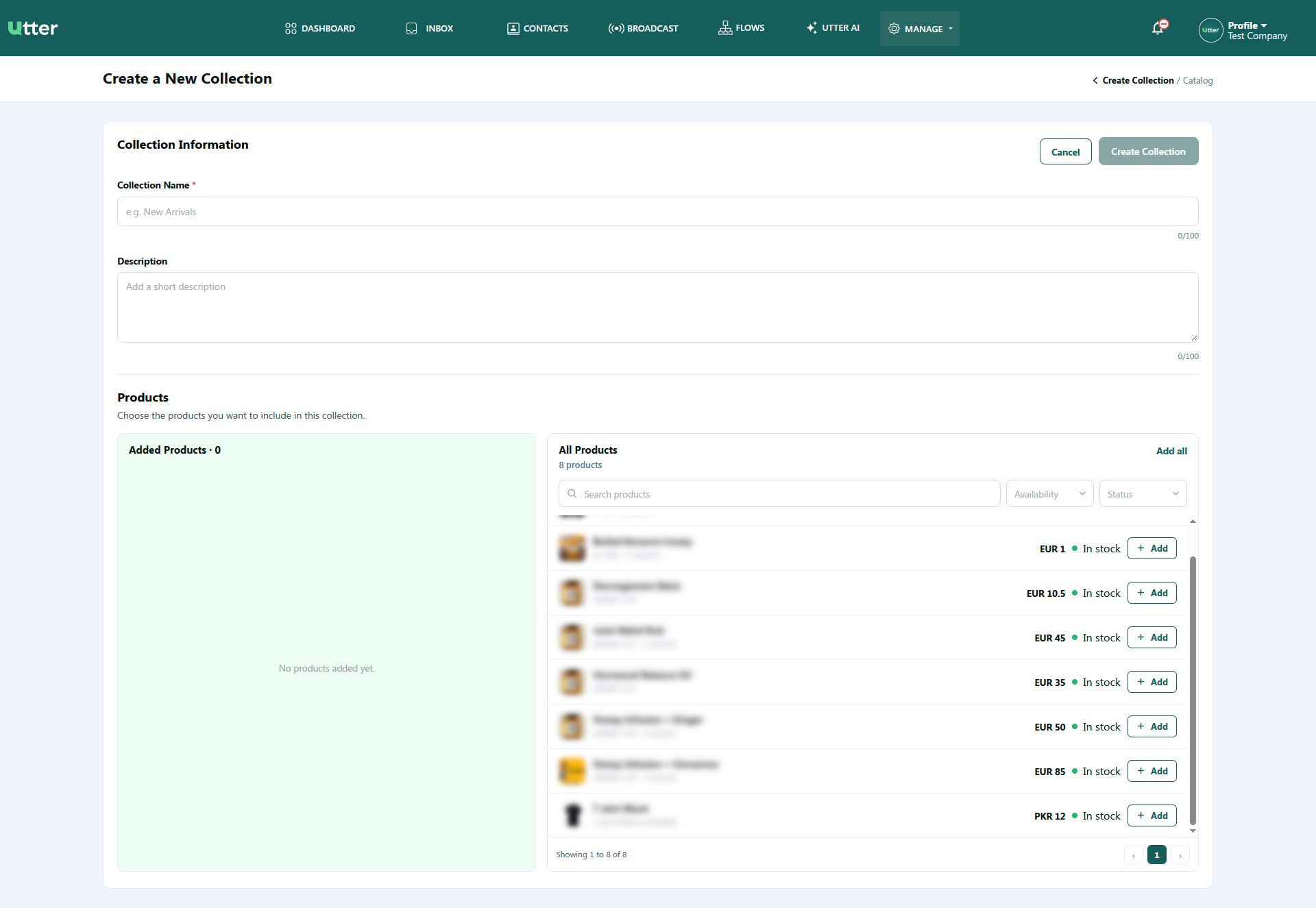Image resolution: width=1316 pixels, height=908 pixels.
Task: Select page 1 in pagination
Action: [x=1156, y=855]
